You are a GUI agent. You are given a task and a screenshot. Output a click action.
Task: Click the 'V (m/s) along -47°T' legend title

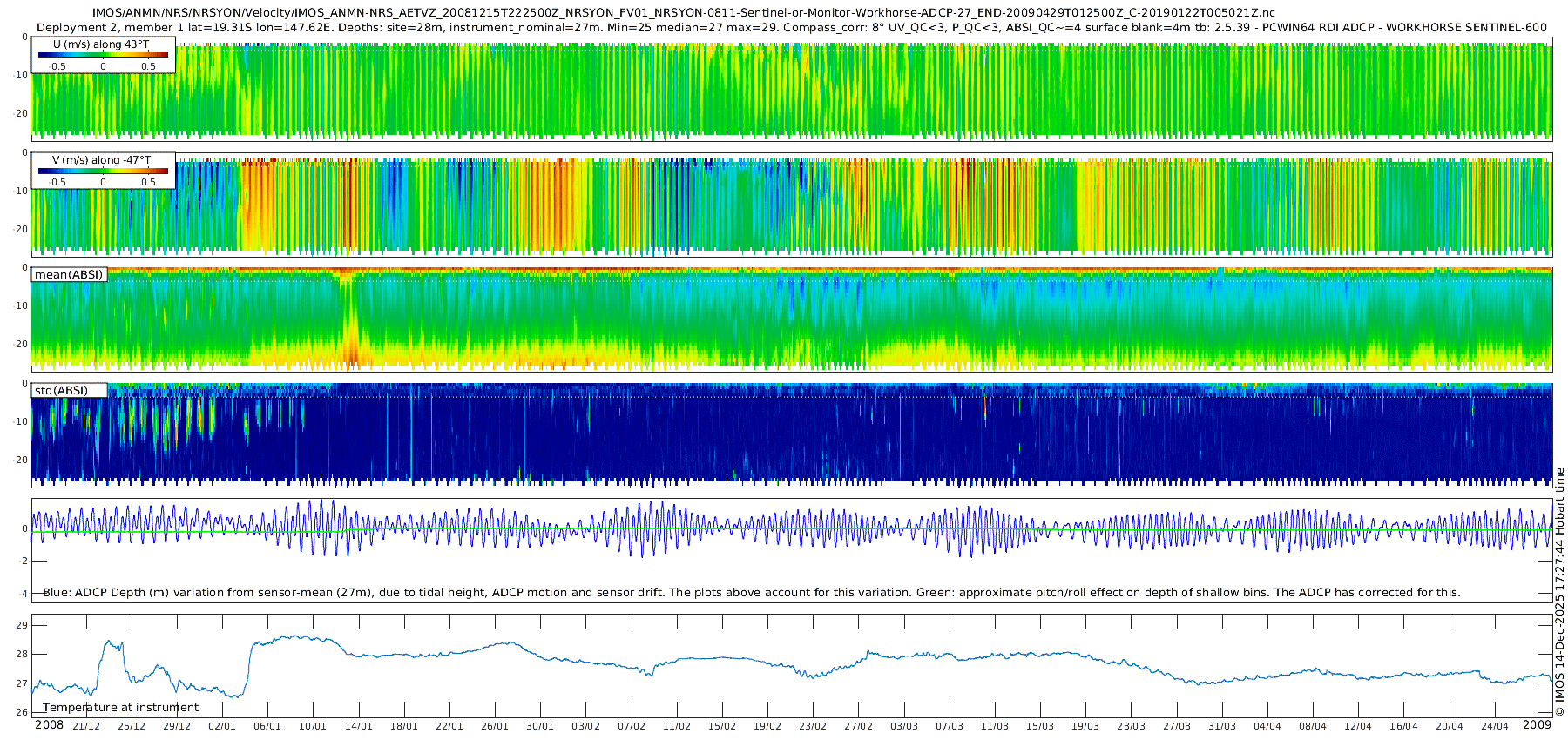(x=102, y=160)
